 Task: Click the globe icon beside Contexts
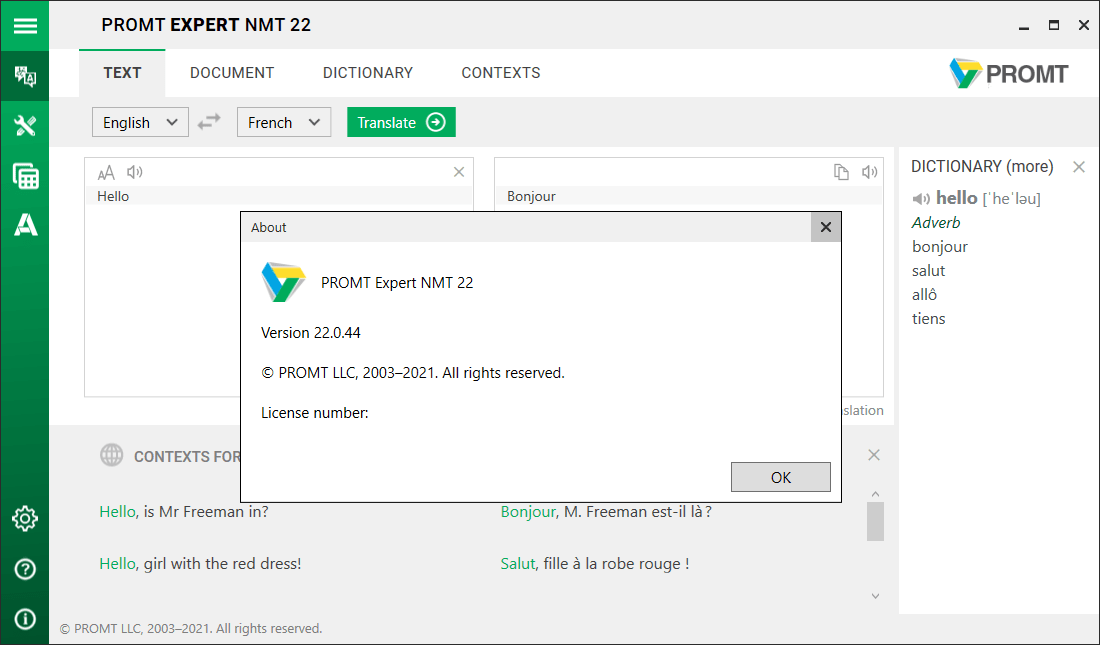point(112,455)
